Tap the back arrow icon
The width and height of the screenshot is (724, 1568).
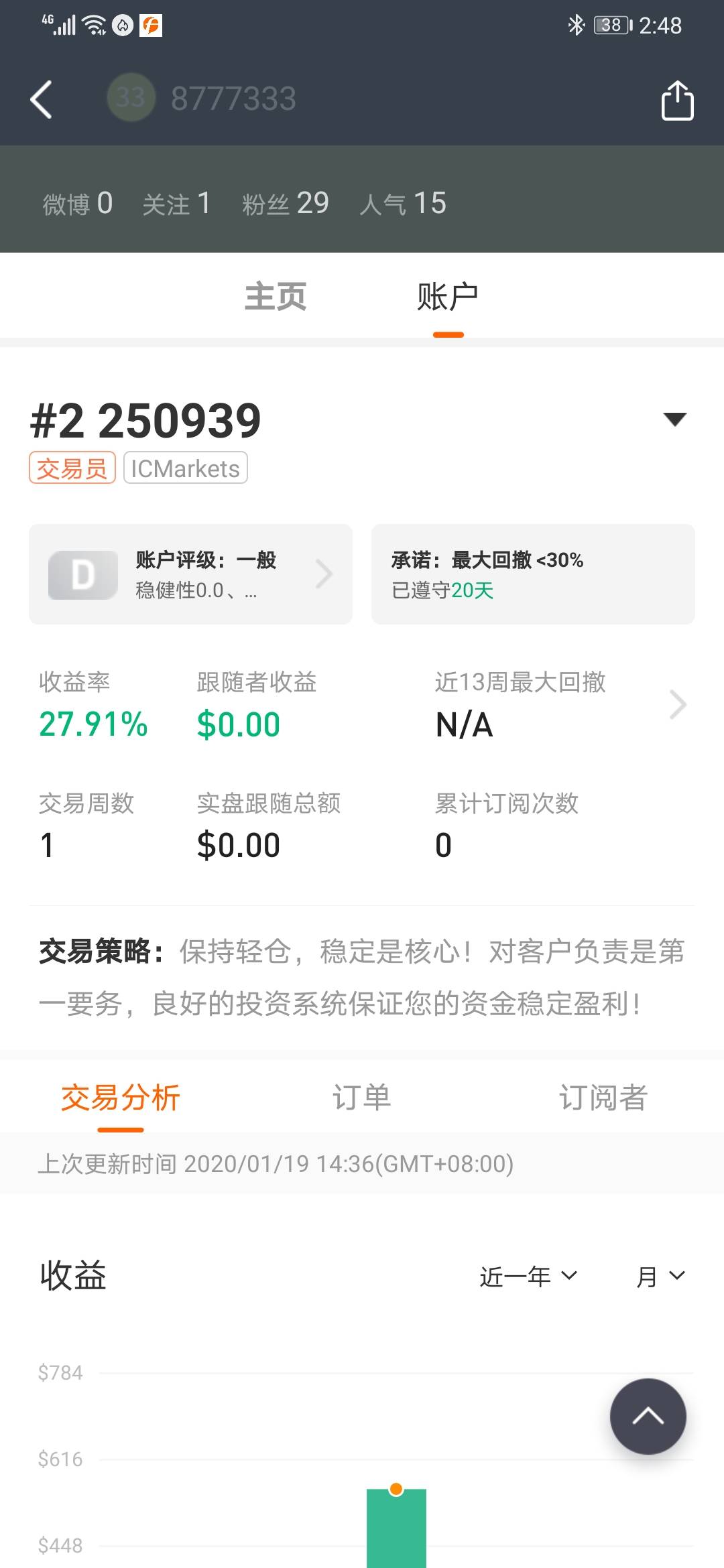click(42, 100)
